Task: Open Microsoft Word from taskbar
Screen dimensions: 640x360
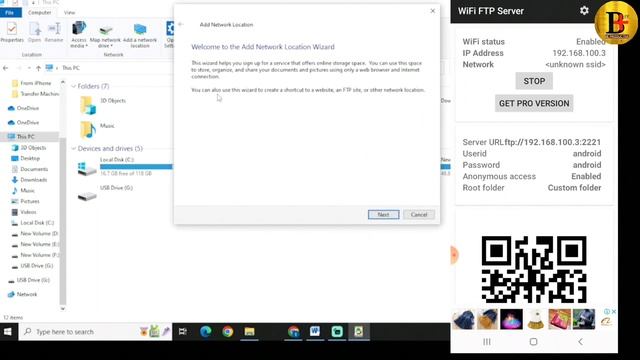Action: [x=315, y=332]
